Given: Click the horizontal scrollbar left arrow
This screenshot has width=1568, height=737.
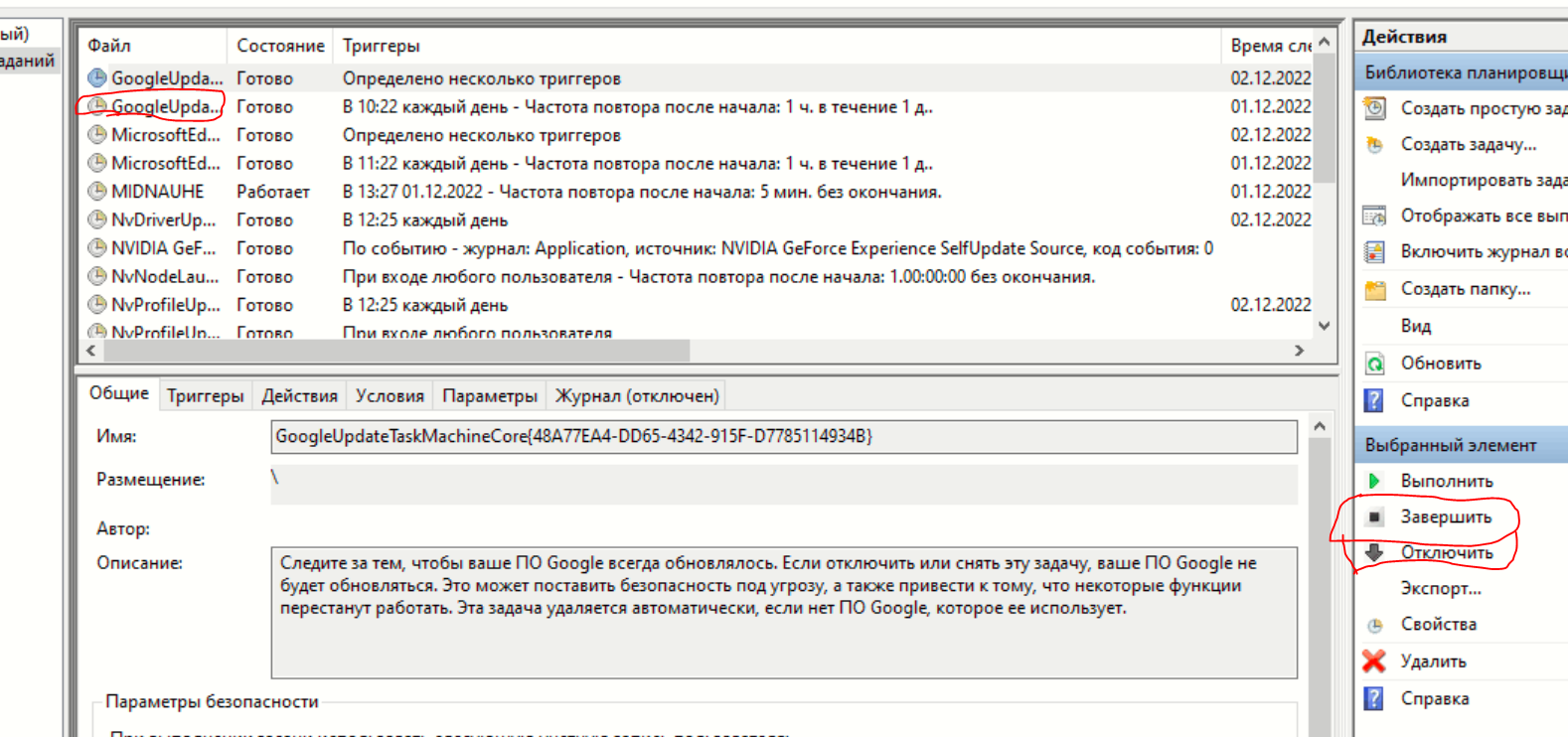Looking at the screenshot, I should click(x=91, y=351).
